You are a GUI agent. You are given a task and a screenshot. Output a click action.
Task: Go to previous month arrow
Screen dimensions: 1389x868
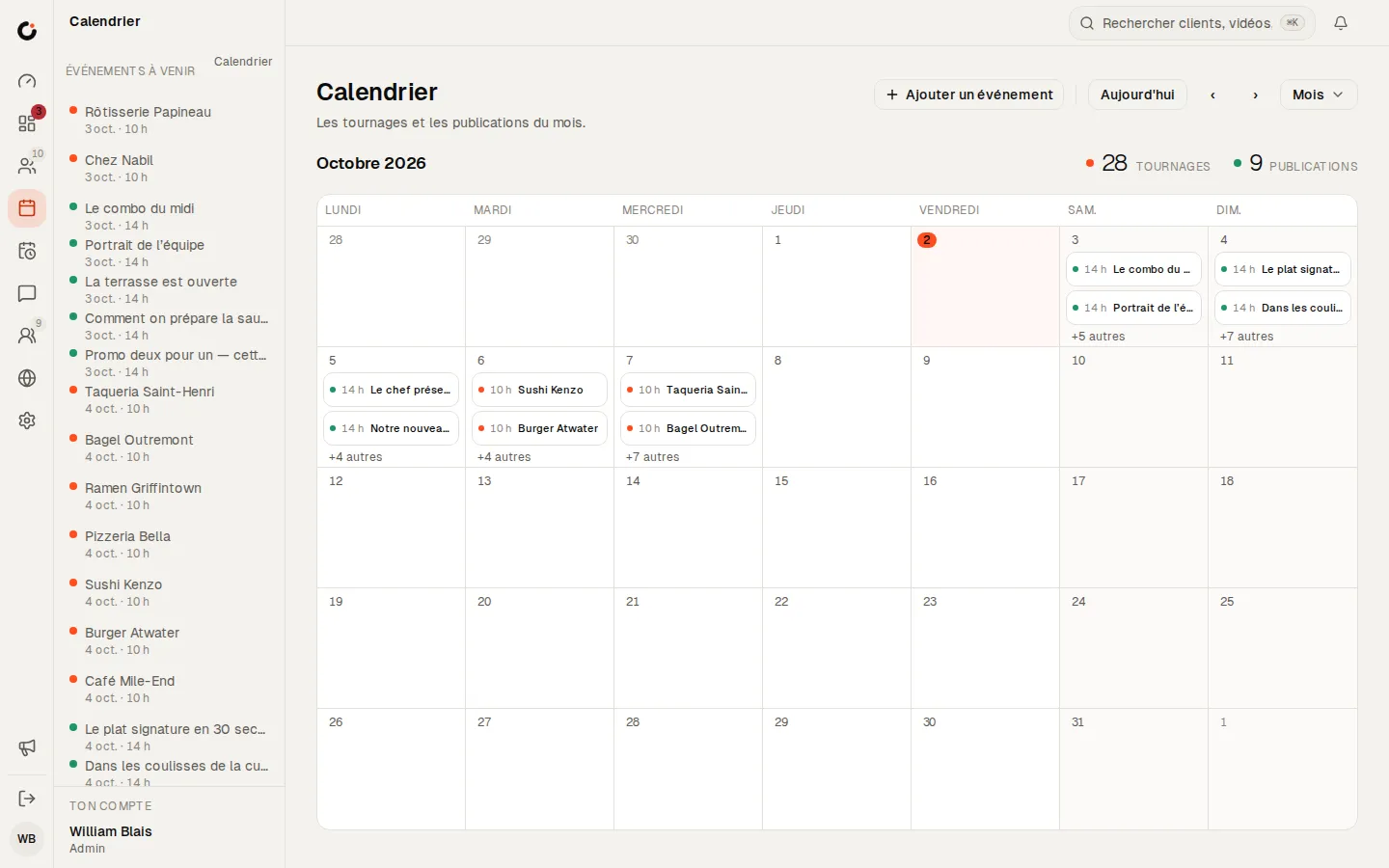click(1212, 95)
